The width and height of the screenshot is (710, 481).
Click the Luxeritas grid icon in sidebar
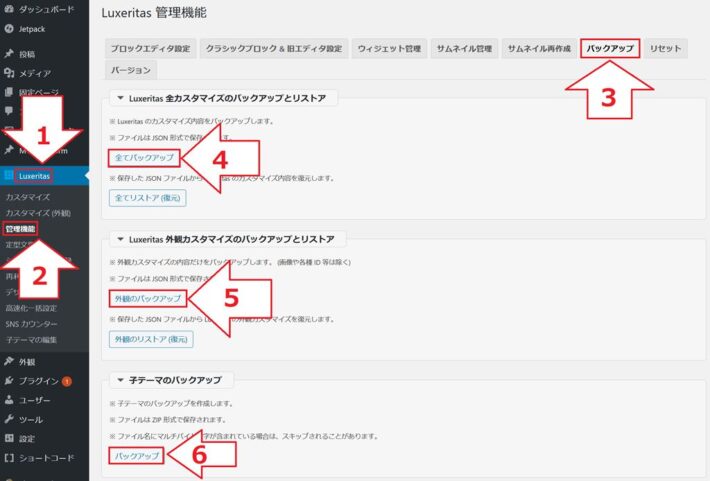click(x=9, y=176)
